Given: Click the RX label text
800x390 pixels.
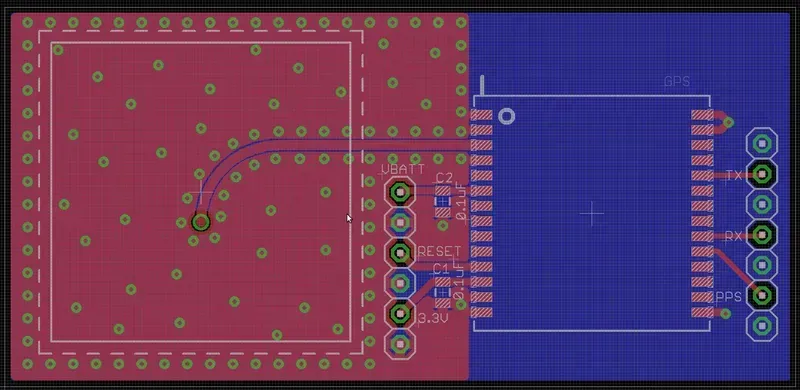Looking at the screenshot, I should pyautogui.click(x=734, y=236).
